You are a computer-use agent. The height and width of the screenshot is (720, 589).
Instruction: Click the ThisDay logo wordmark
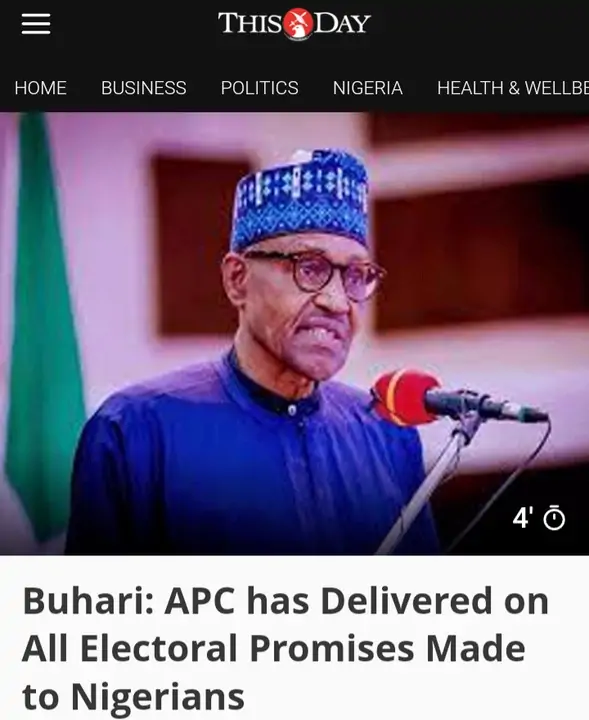pyautogui.click(x=294, y=23)
